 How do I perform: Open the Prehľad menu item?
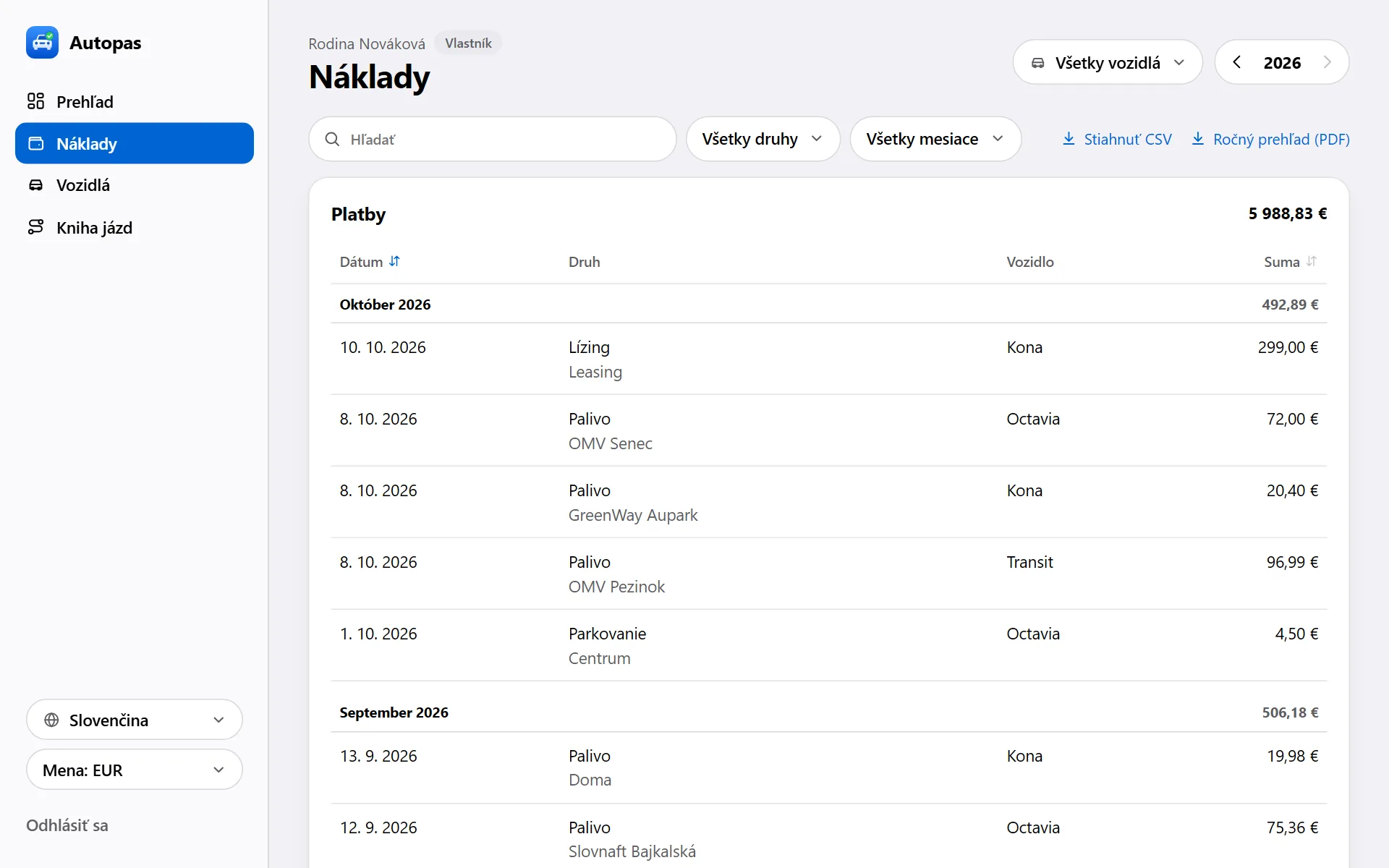135,101
